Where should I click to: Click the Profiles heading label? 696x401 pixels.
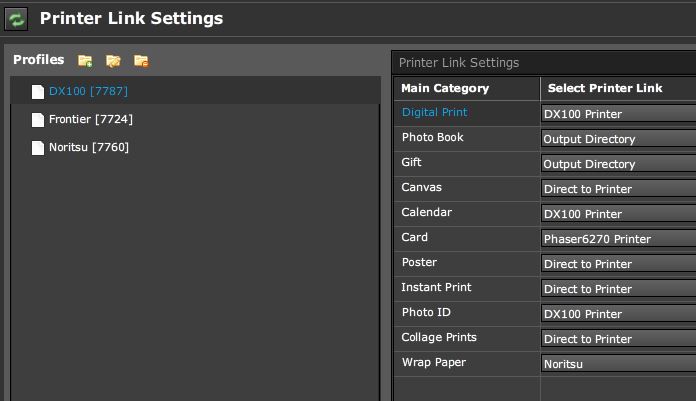point(39,60)
